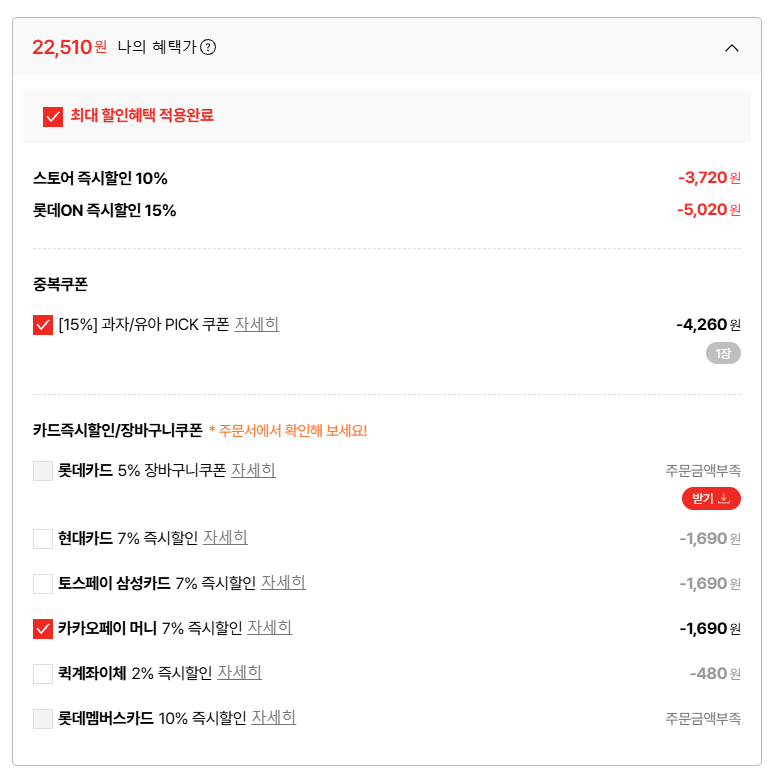Image resolution: width=775 pixels, height=775 pixels.
Task: Enable 토스페이 삼성카드 7% 즉시할인
Action: point(43,584)
